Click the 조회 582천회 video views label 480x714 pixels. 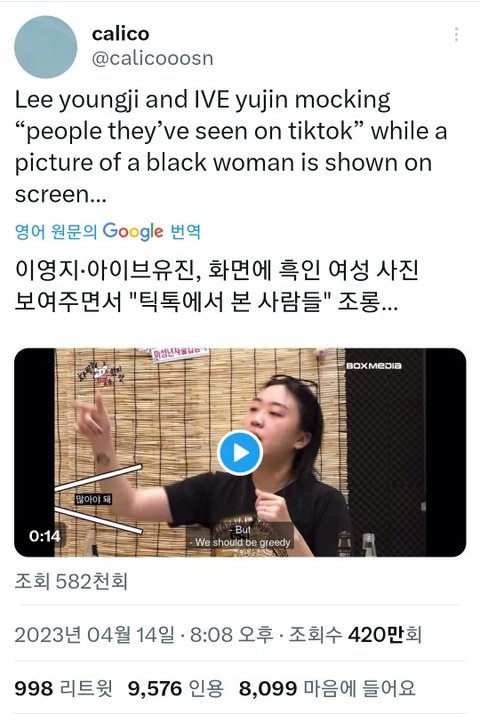(71, 581)
